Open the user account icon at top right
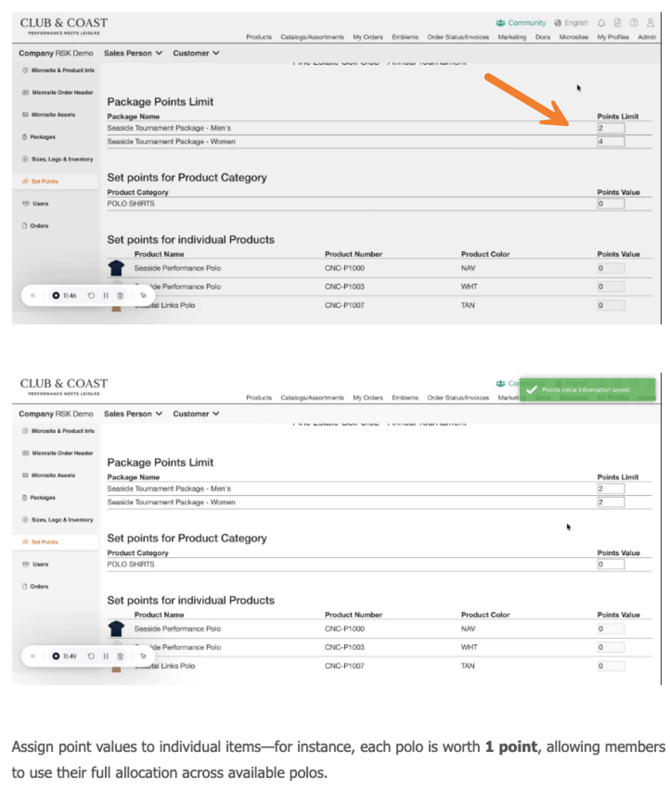The height and width of the screenshot is (789, 670). (649, 22)
